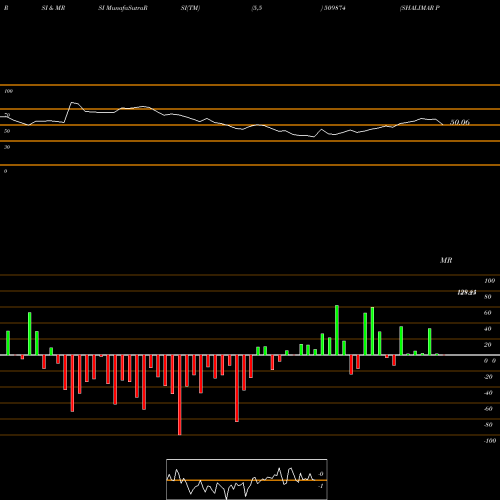Click the "SI & MR" header text
Screen dimensions: 500x500
53,8
